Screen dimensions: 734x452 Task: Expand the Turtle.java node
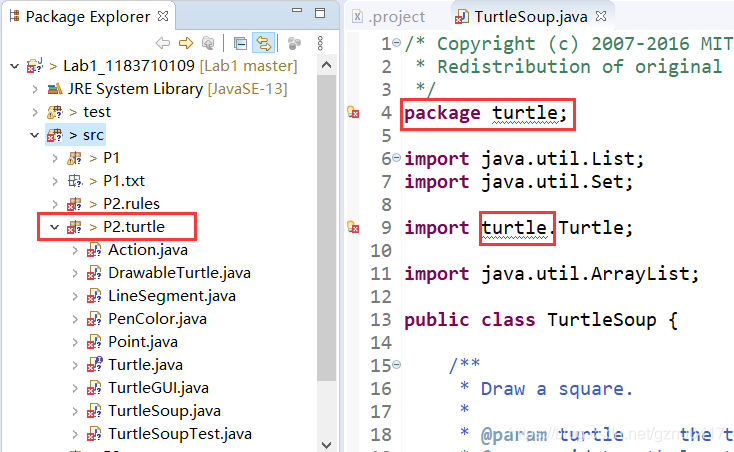[75, 365]
